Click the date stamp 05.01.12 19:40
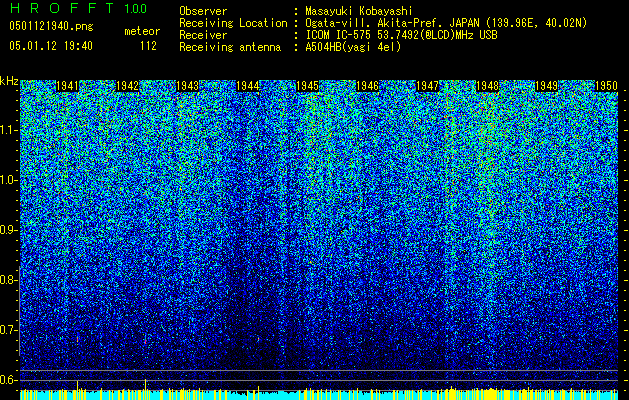 (x=51, y=46)
